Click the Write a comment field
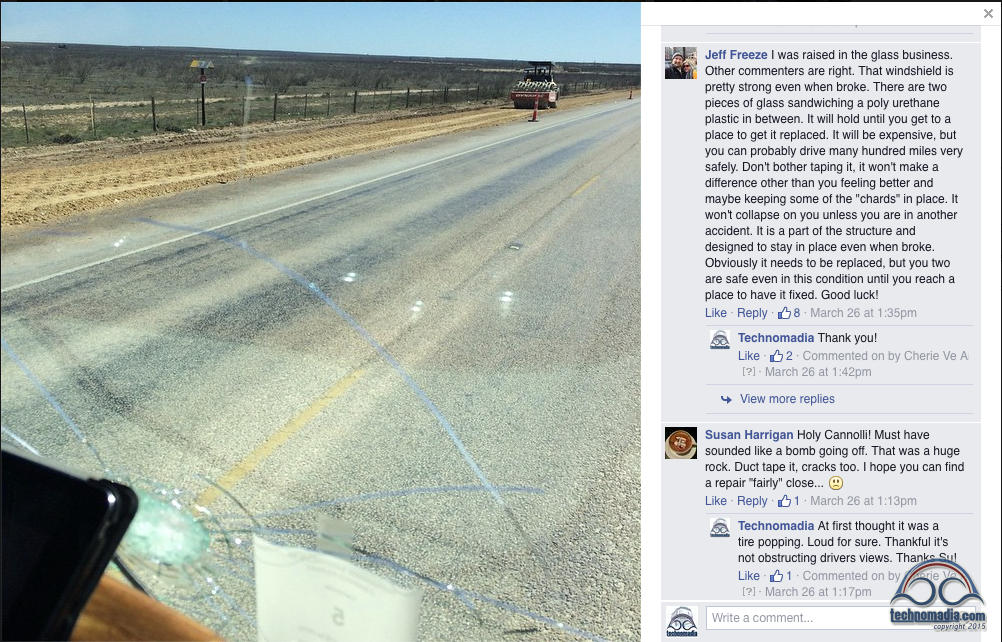The height and width of the screenshot is (642, 1002). click(797, 618)
